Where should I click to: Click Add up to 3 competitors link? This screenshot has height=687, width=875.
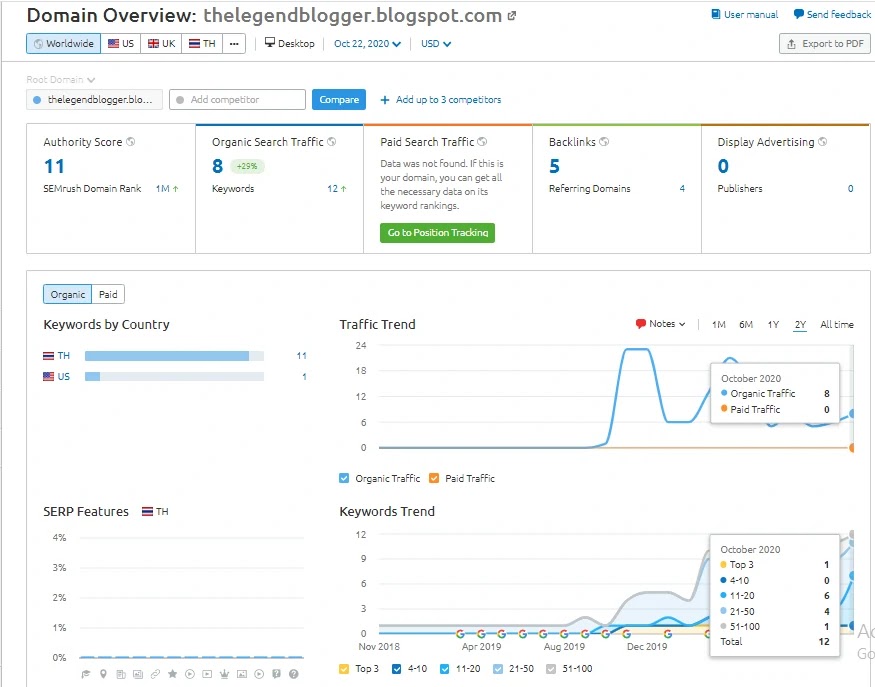coord(441,100)
